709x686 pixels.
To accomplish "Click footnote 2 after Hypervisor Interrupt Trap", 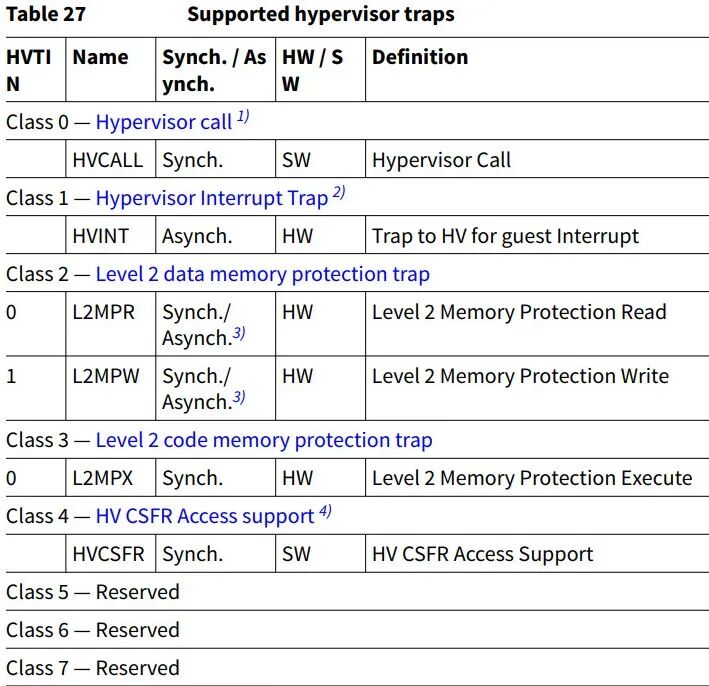I will tap(339, 193).
